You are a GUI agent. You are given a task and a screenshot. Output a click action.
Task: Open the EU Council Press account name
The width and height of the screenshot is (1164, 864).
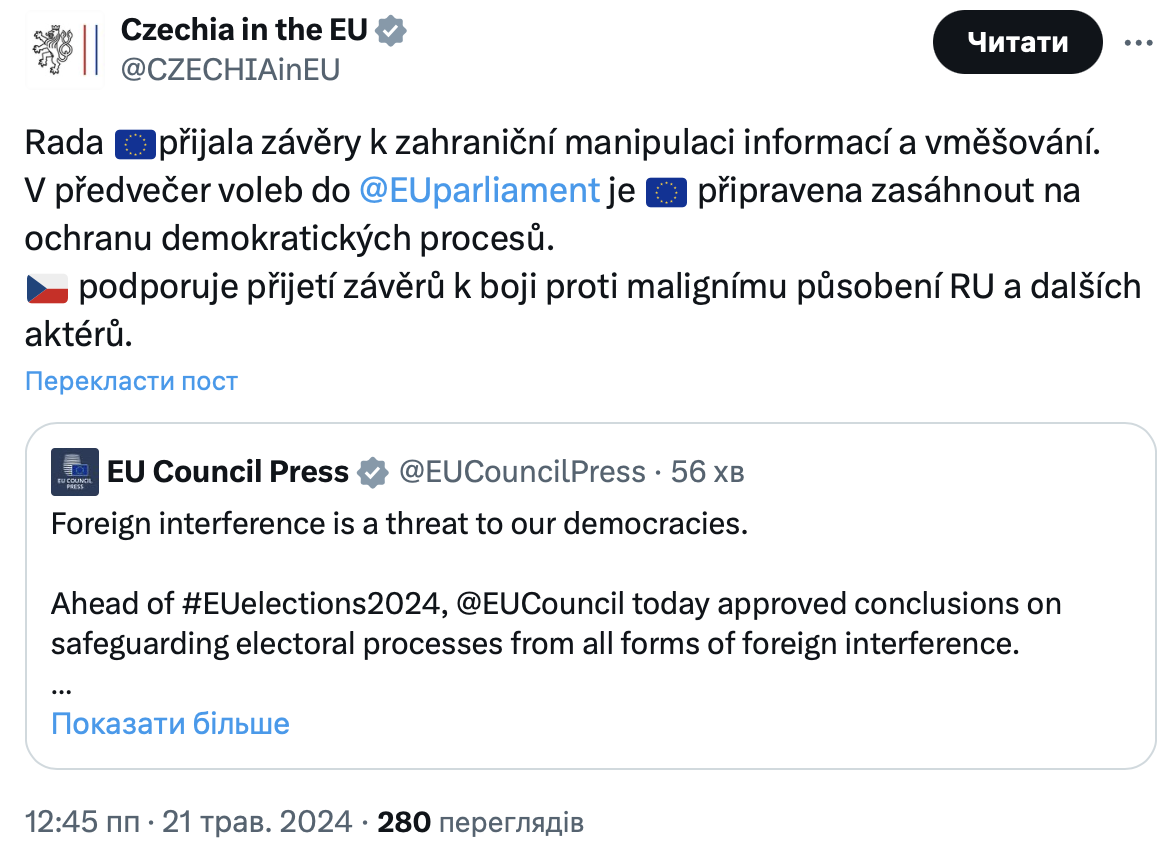click(x=228, y=472)
